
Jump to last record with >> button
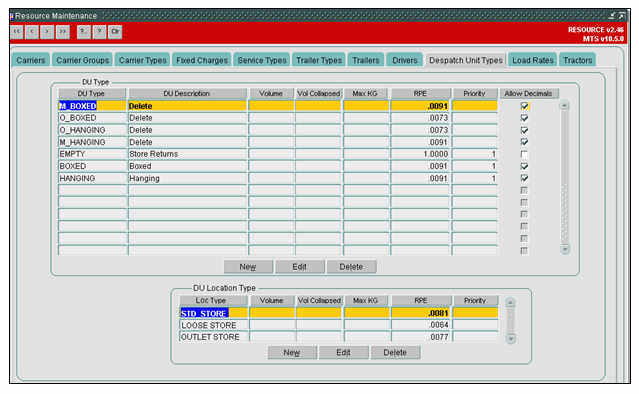coord(63,32)
